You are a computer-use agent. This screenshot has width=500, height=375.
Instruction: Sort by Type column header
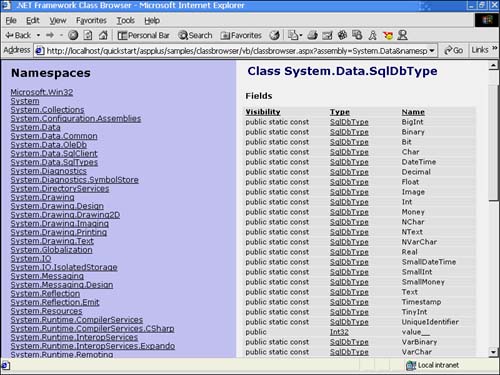(340, 112)
